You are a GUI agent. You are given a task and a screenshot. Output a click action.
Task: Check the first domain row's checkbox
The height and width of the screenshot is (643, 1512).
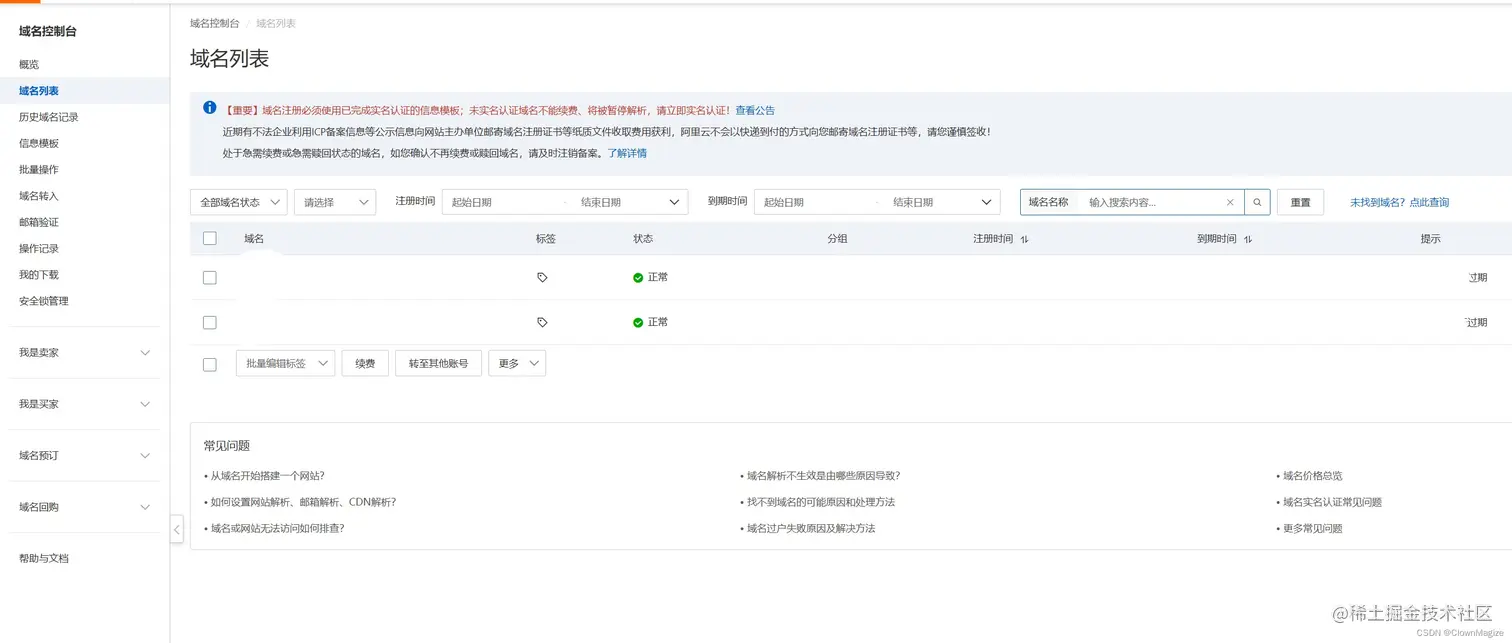[209, 276]
